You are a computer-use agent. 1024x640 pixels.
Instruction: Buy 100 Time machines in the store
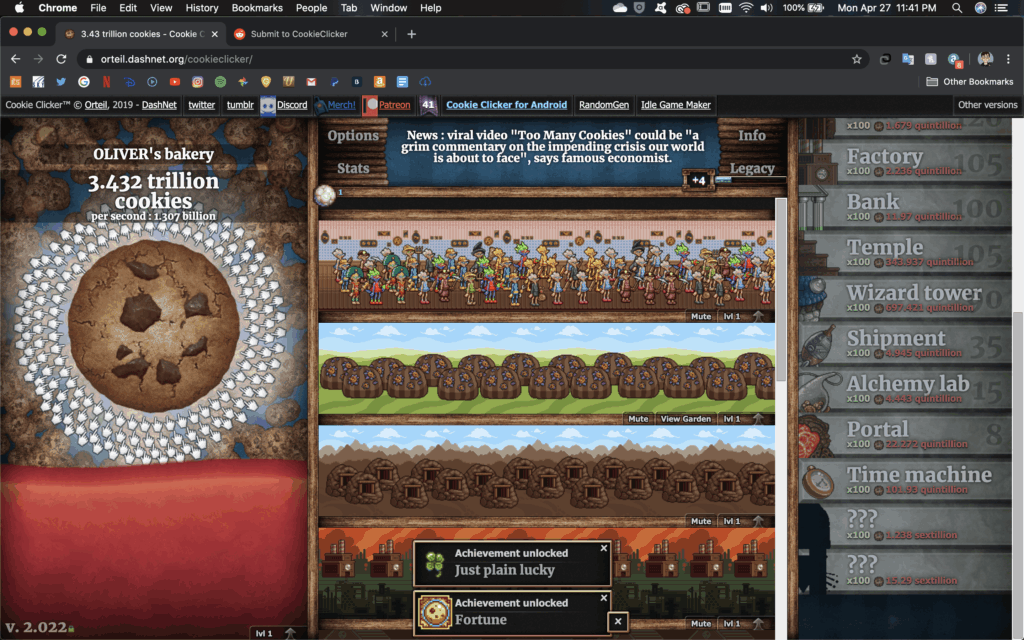[x=904, y=481]
